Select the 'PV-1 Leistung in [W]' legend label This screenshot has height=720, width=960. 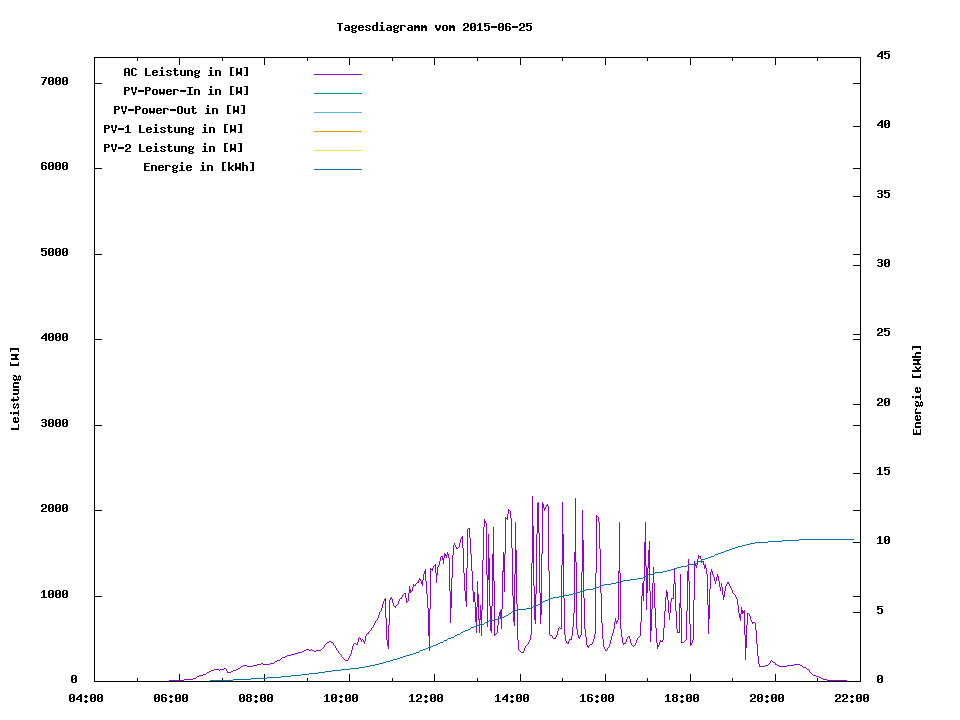coord(173,129)
